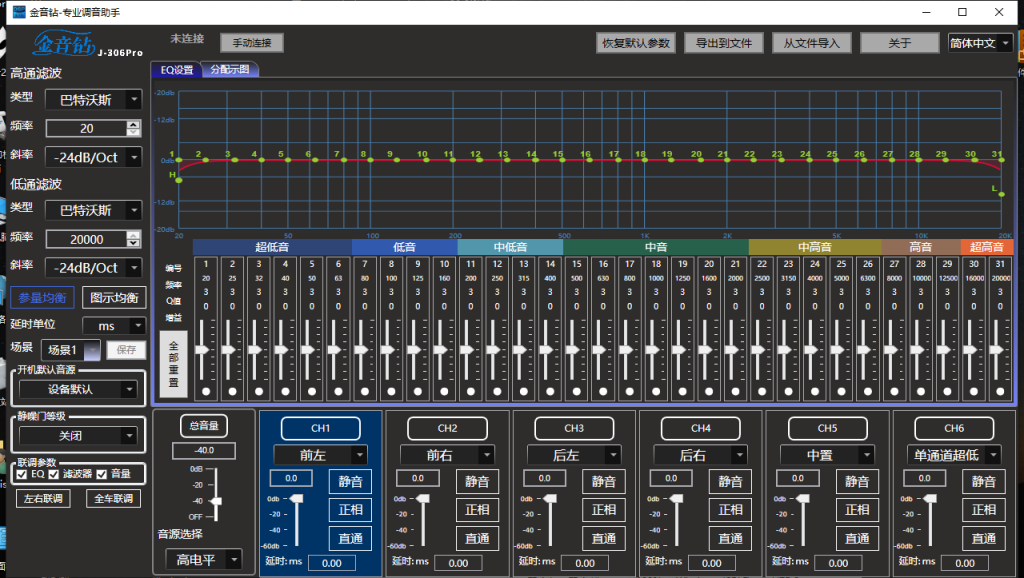Toggle CH6 直通 bypass button
1024x578 pixels.
pos(984,539)
